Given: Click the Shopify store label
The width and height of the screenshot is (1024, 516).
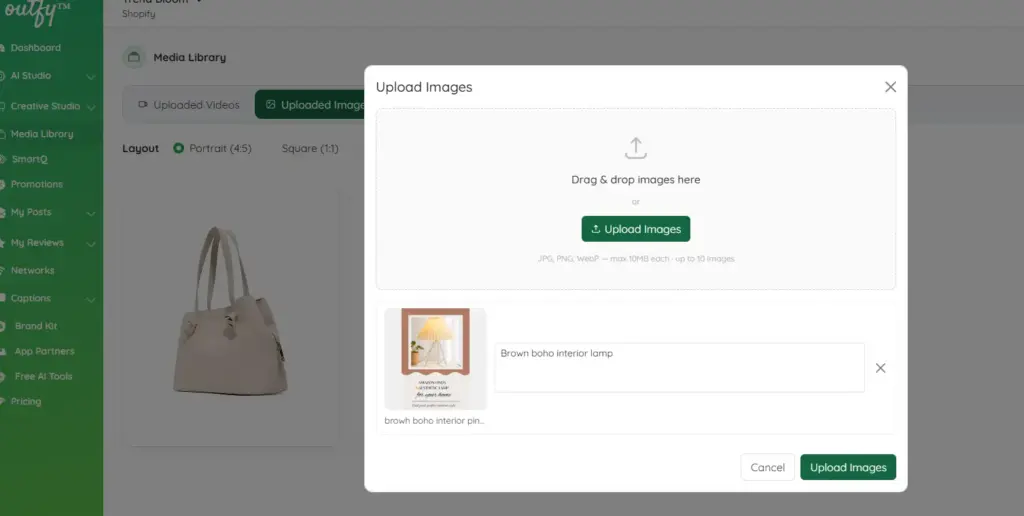Looking at the screenshot, I should [138, 14].
